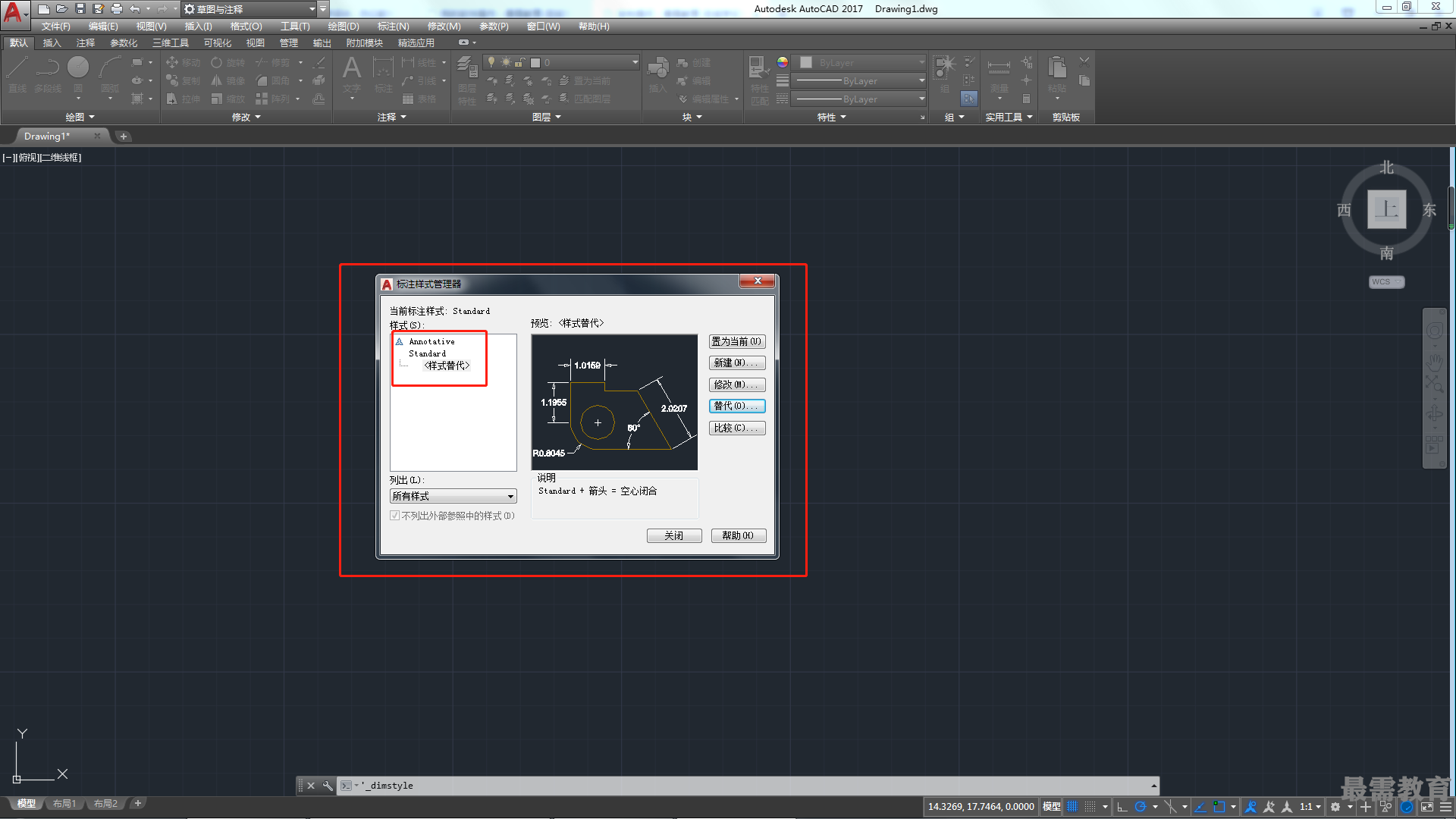Click the Customization menu icon in status bar
Screen dimensions: 1456x819
coord(1445,807)
